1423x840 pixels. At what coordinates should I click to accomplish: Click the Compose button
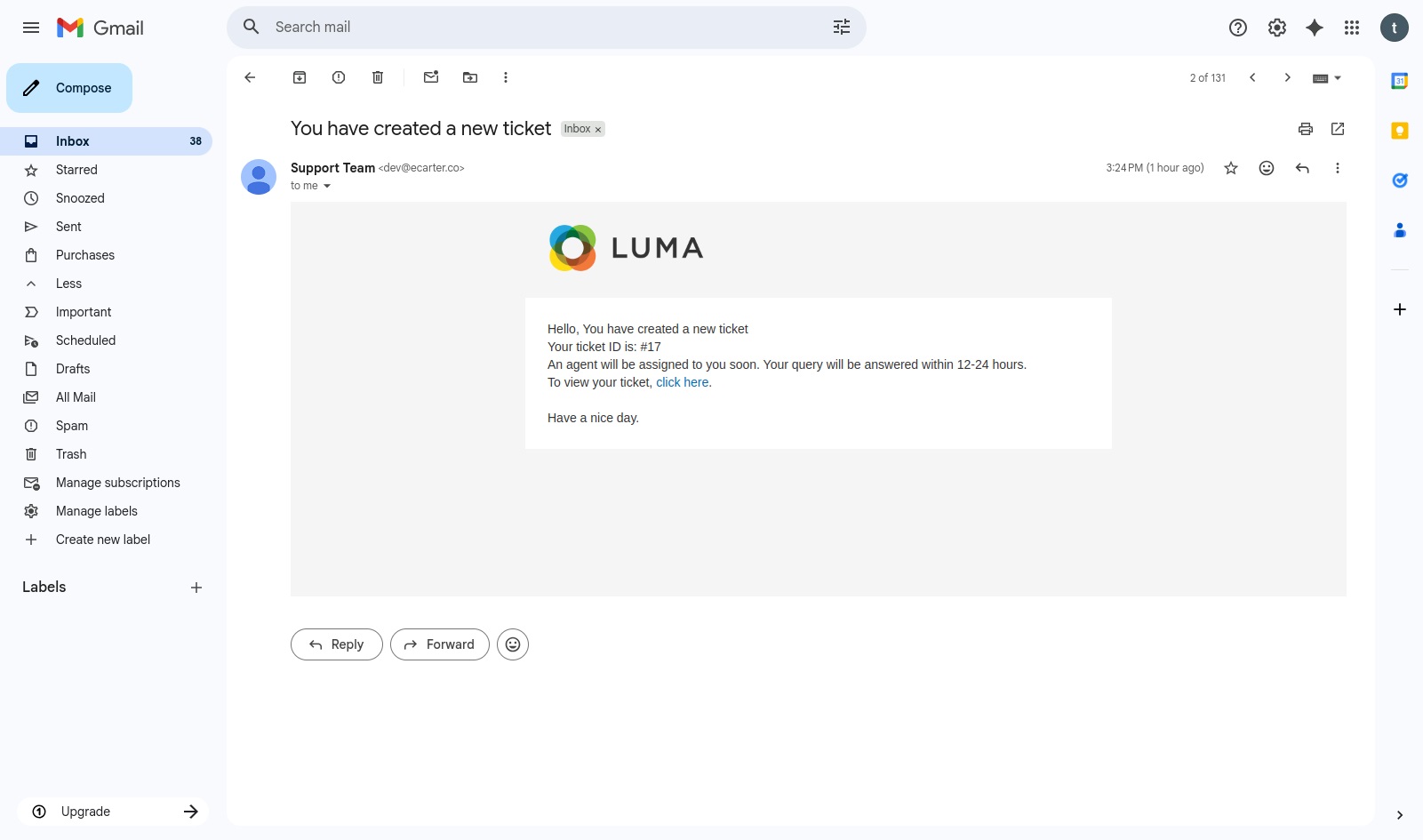tap(69, 88)
